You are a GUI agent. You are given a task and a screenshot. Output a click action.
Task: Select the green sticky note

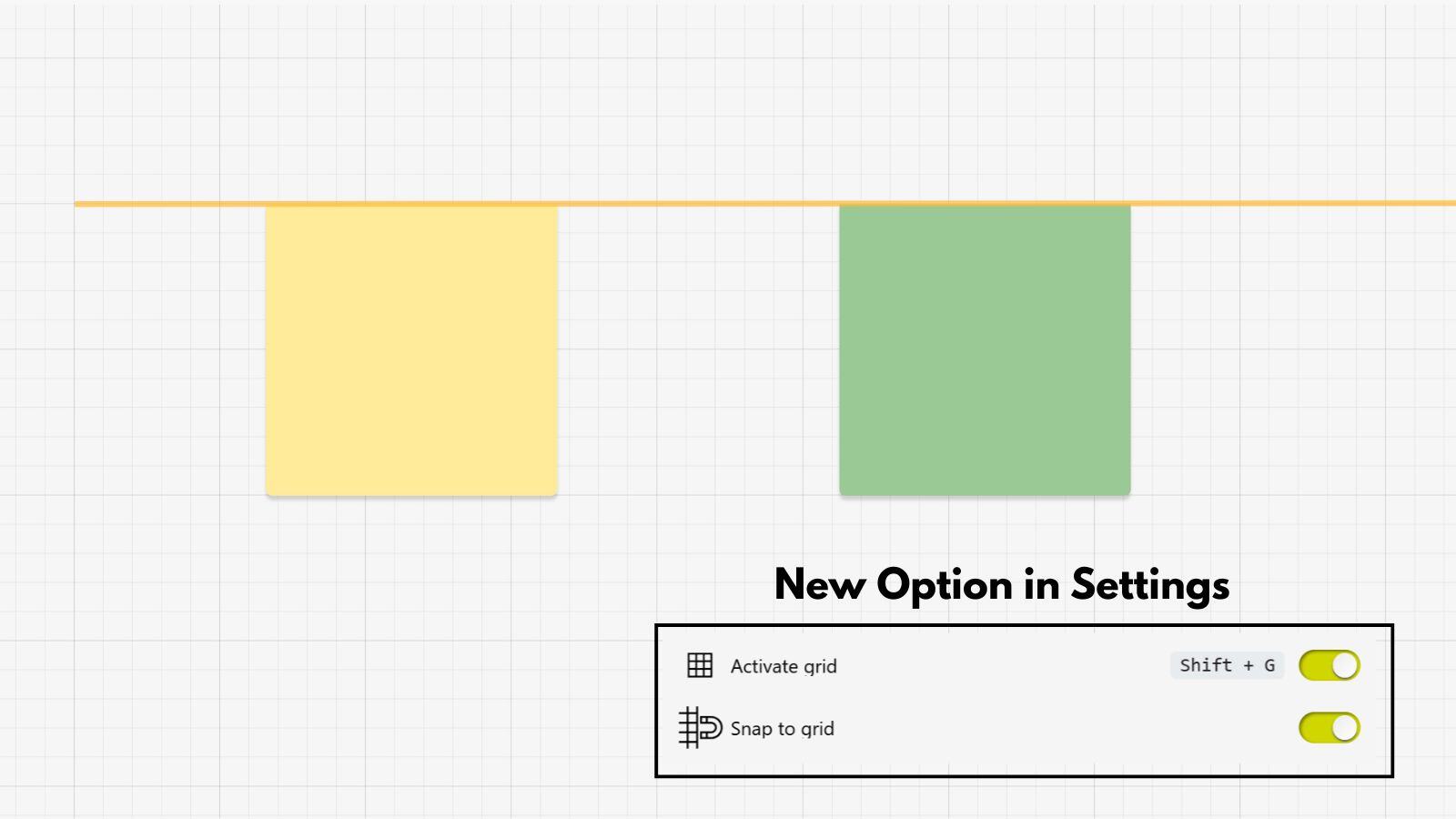[984, 350]
